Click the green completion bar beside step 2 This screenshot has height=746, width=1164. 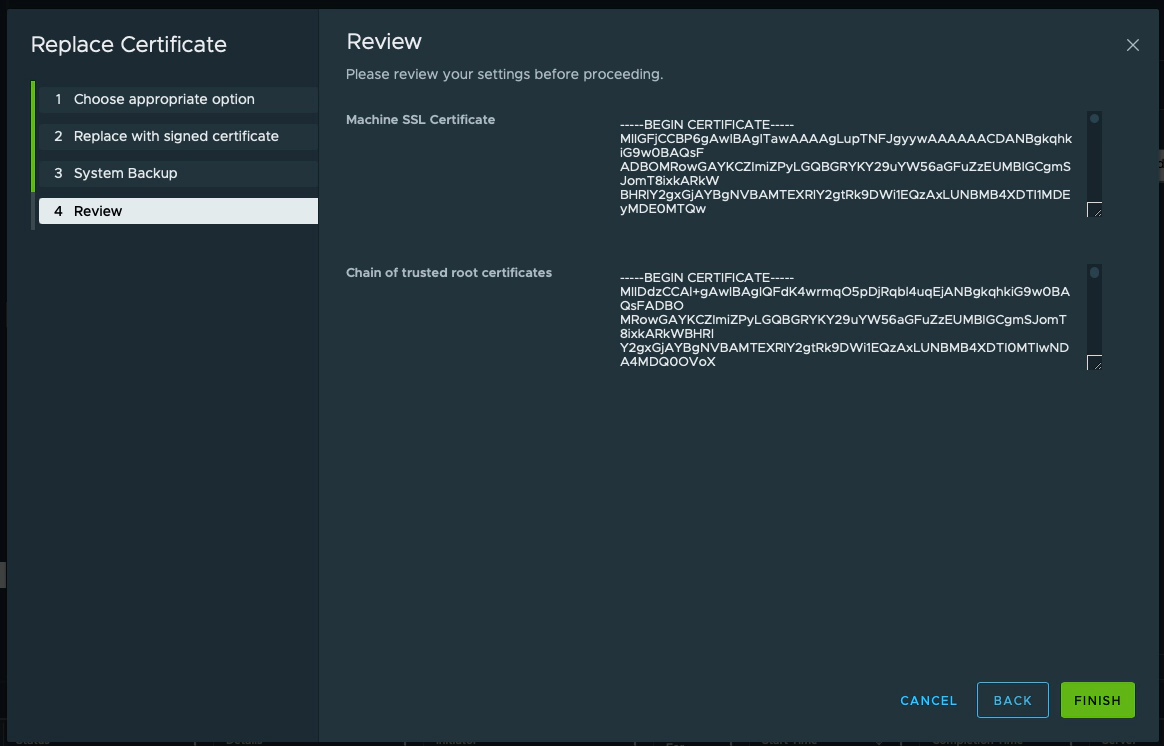click(x=33, y=137)
